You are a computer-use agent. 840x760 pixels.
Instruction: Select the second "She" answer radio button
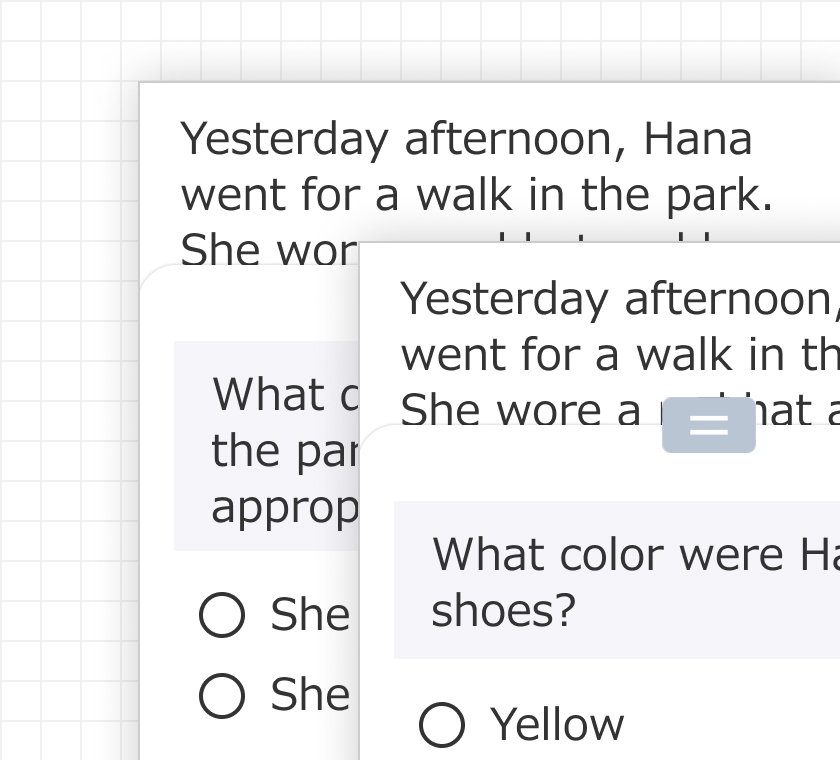pos(222,695)
